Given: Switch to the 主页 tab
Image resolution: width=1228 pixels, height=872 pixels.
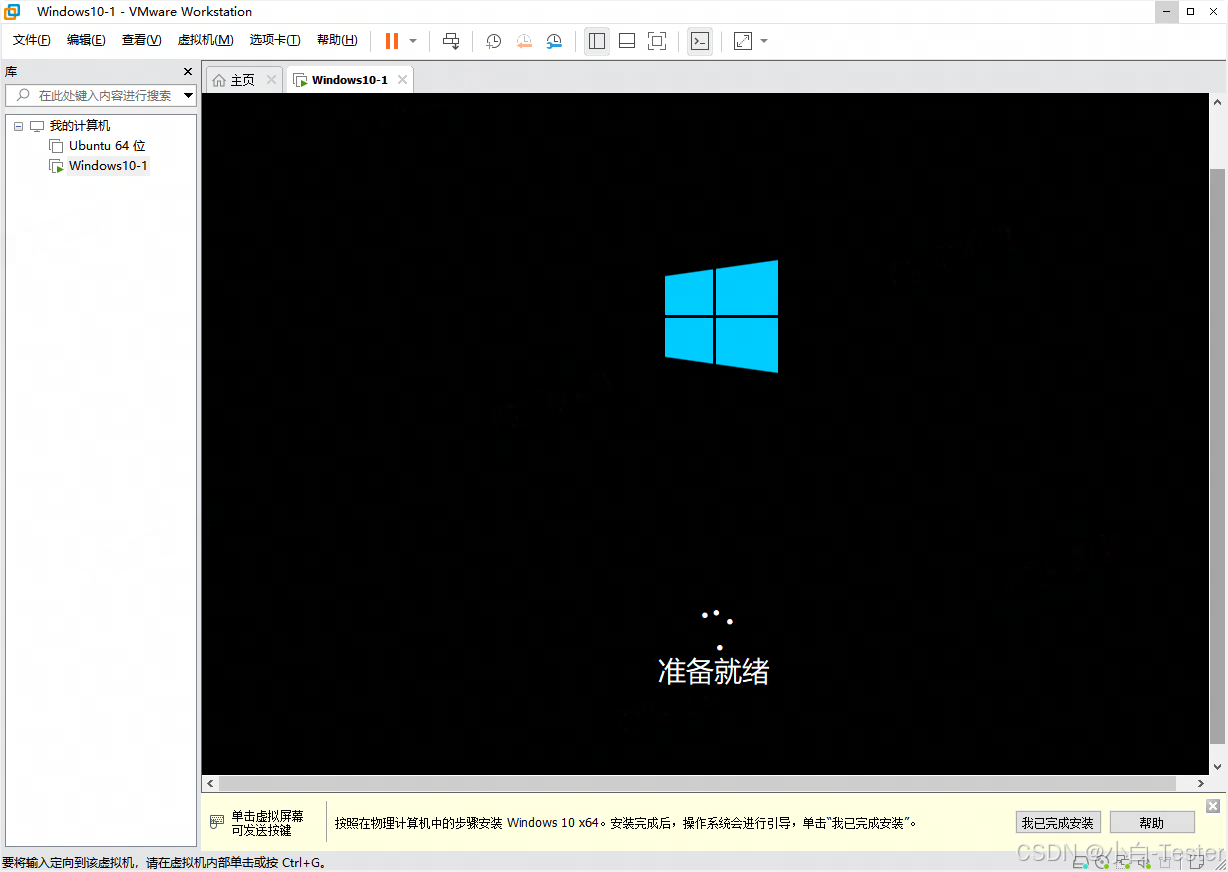Looking at the screenshot, I should point(243,80).
